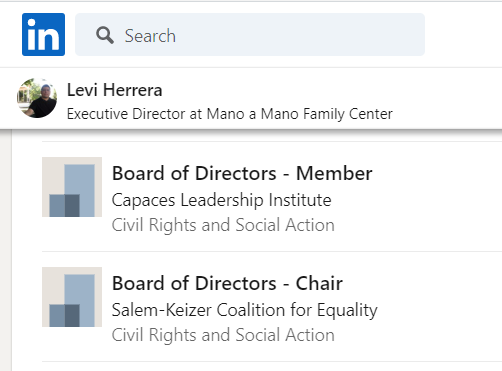Click the Search placeholder text

click(x=150, y=36)
